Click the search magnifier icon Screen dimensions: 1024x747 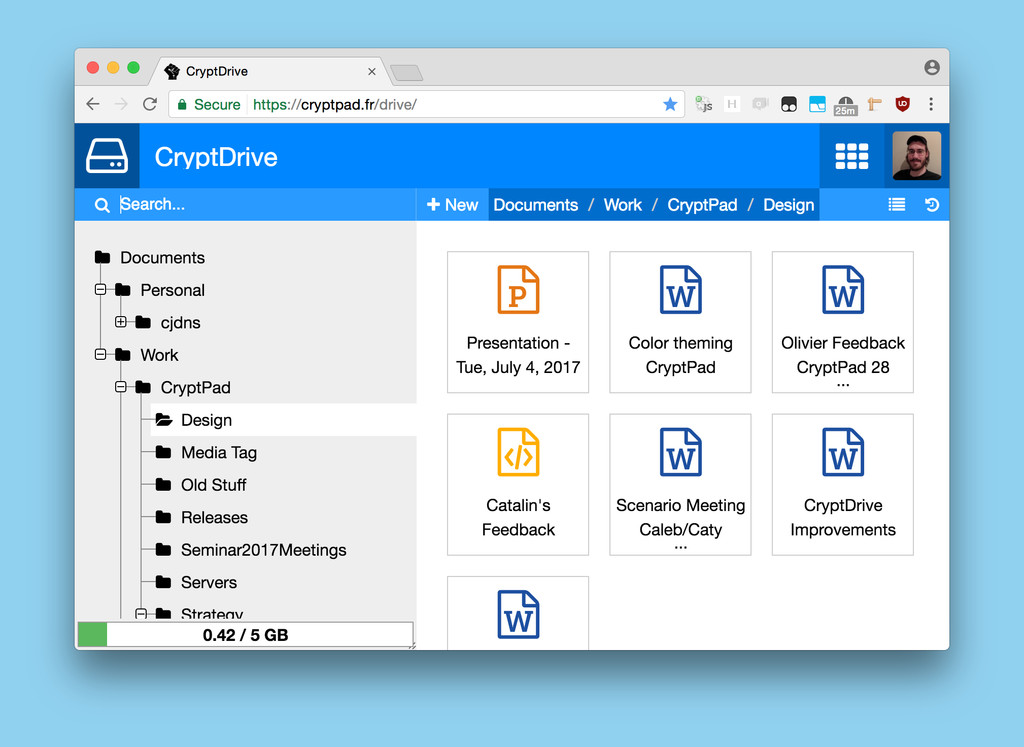[101, 204]
